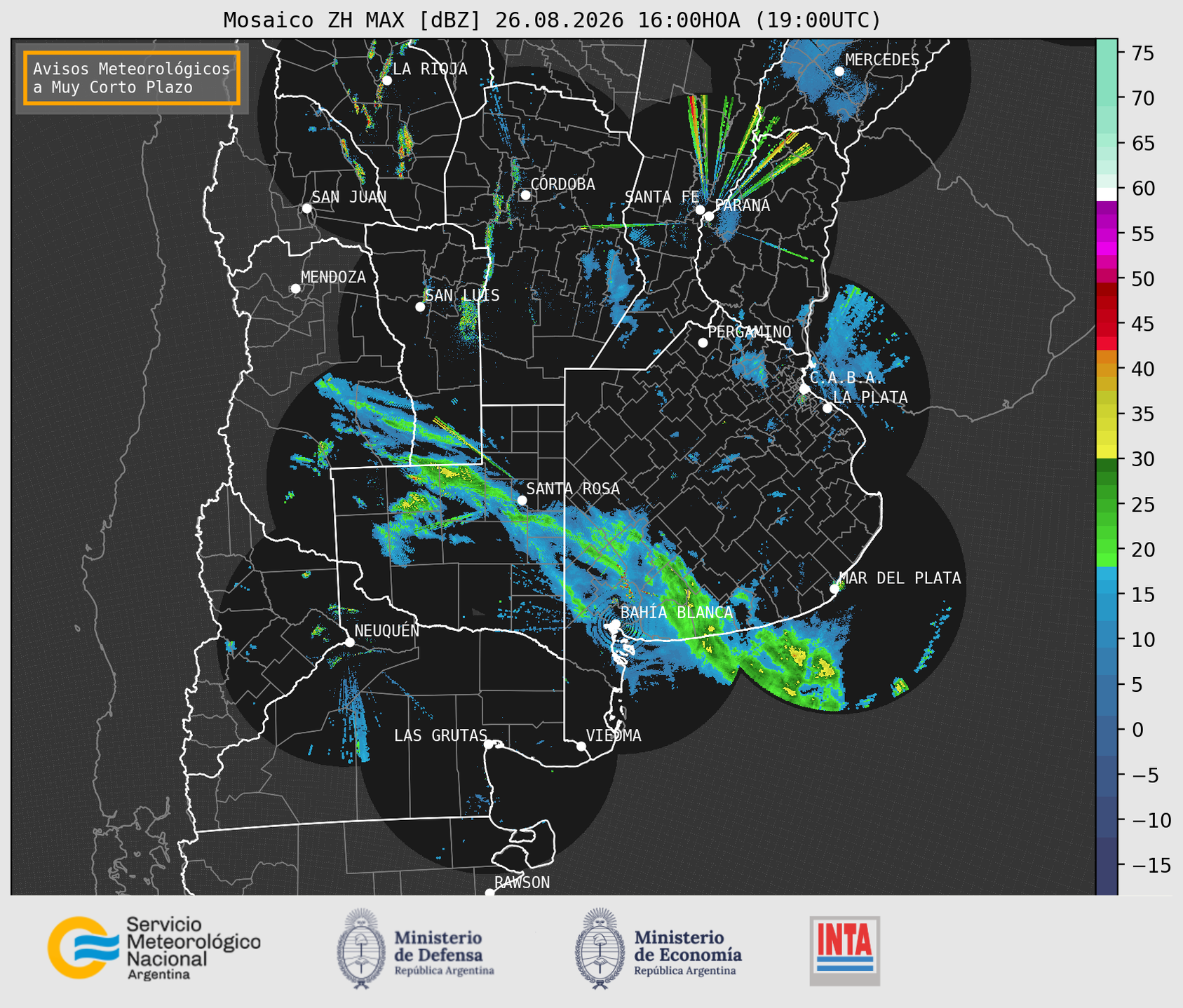Click the La Rioja city label
Viewport: 1183px width, 1008px height.
point(430,69)
